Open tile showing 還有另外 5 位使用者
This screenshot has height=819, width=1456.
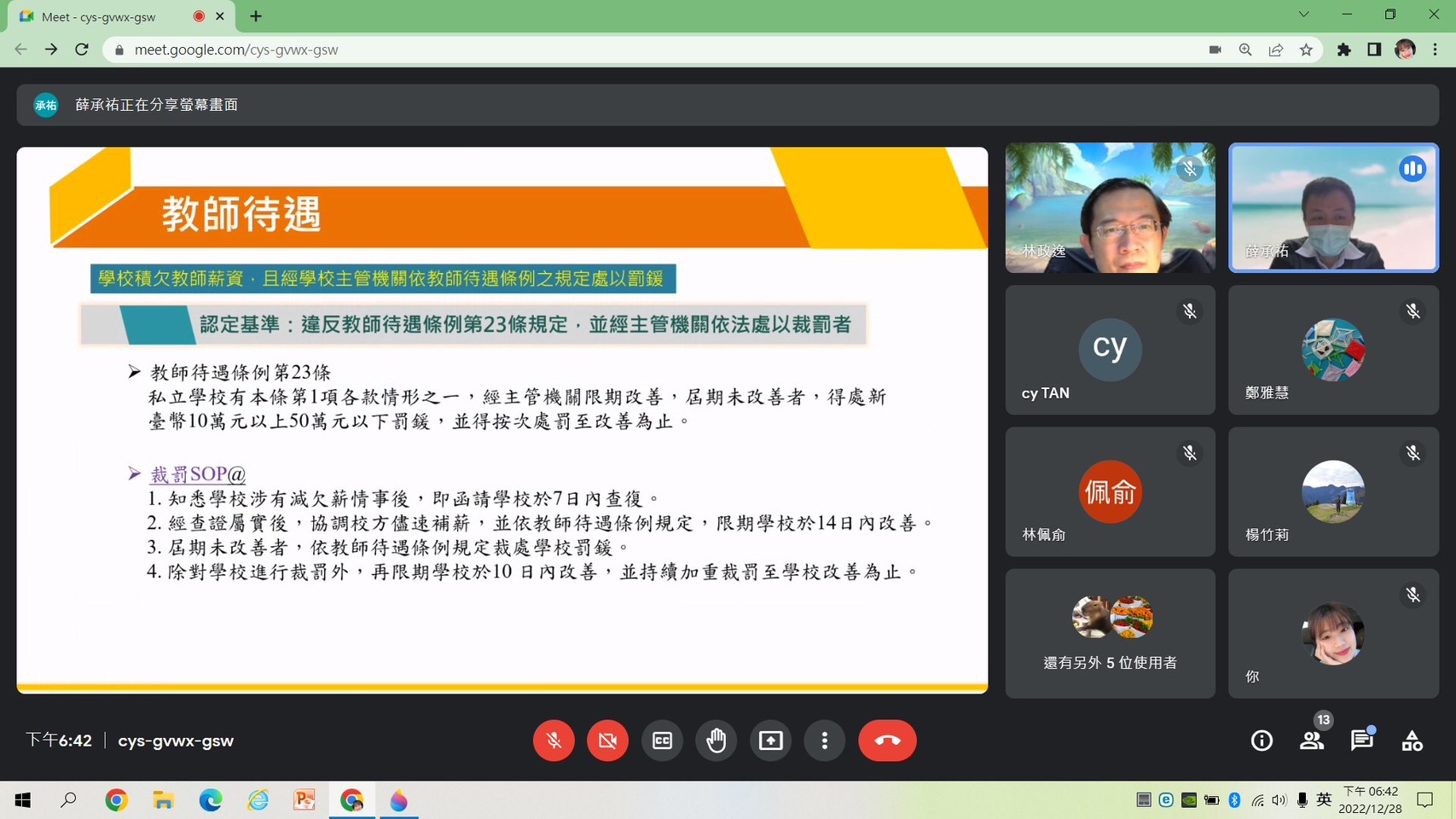[x=1110, y=634]
